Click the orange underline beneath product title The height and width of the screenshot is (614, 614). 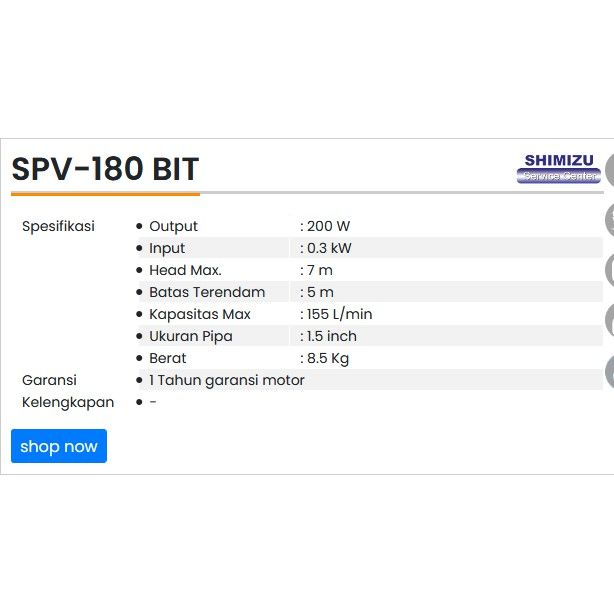coord(105,193)
